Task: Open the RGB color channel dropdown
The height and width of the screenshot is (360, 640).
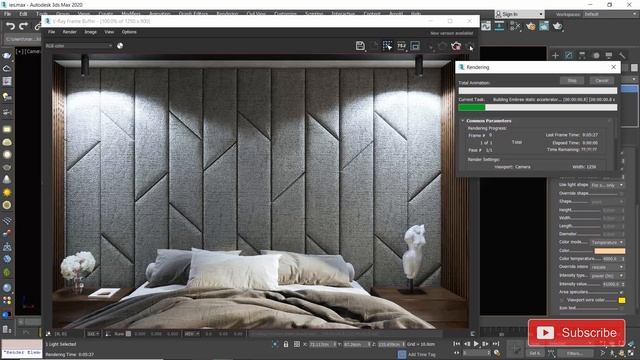Action: click(78, 46)
